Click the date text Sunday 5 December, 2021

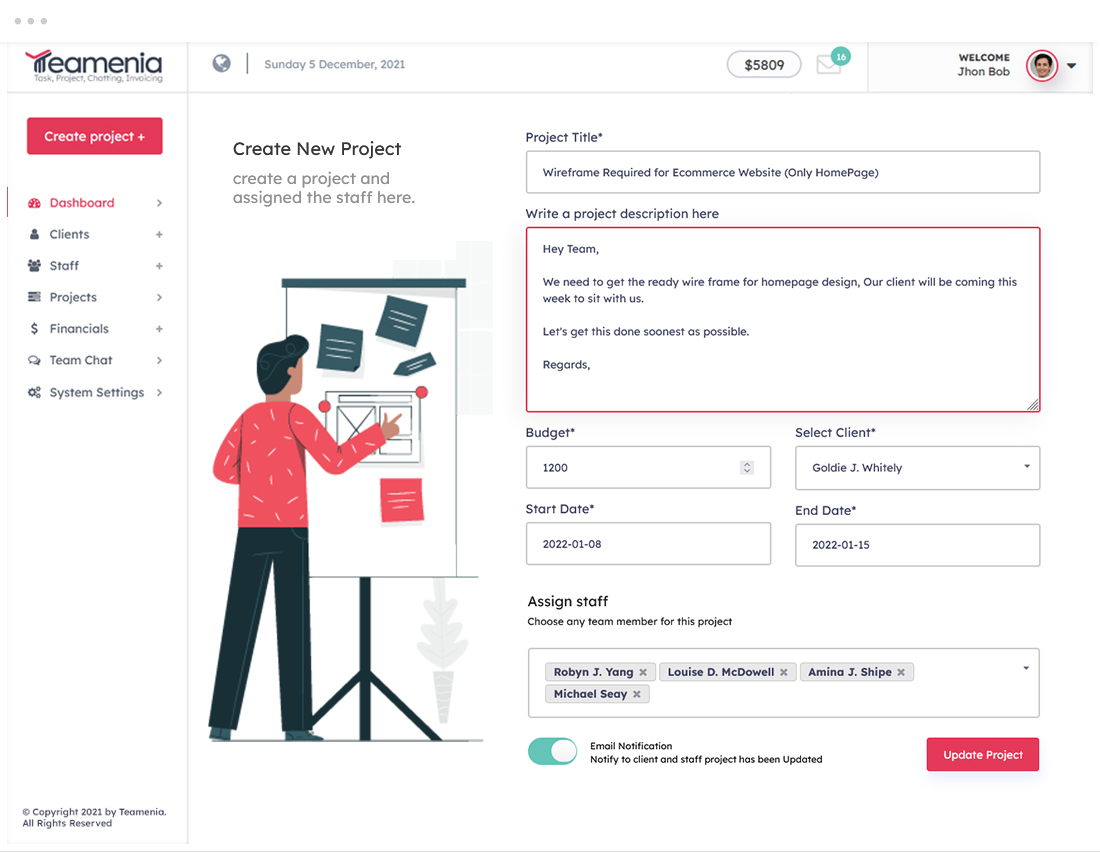click(335, 65)
